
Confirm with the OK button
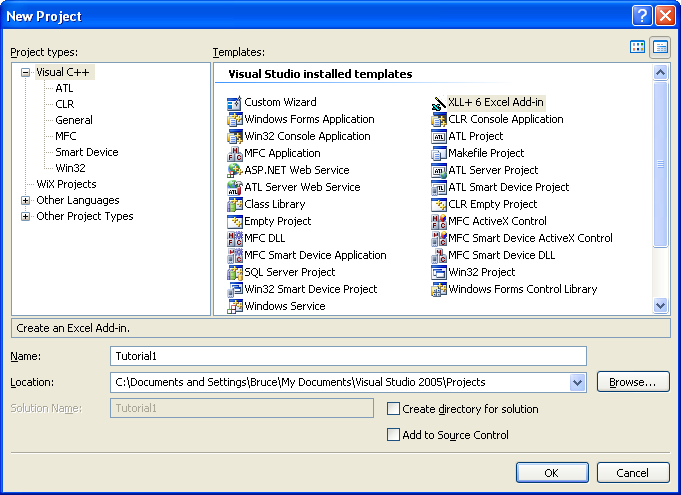point(552,472)
